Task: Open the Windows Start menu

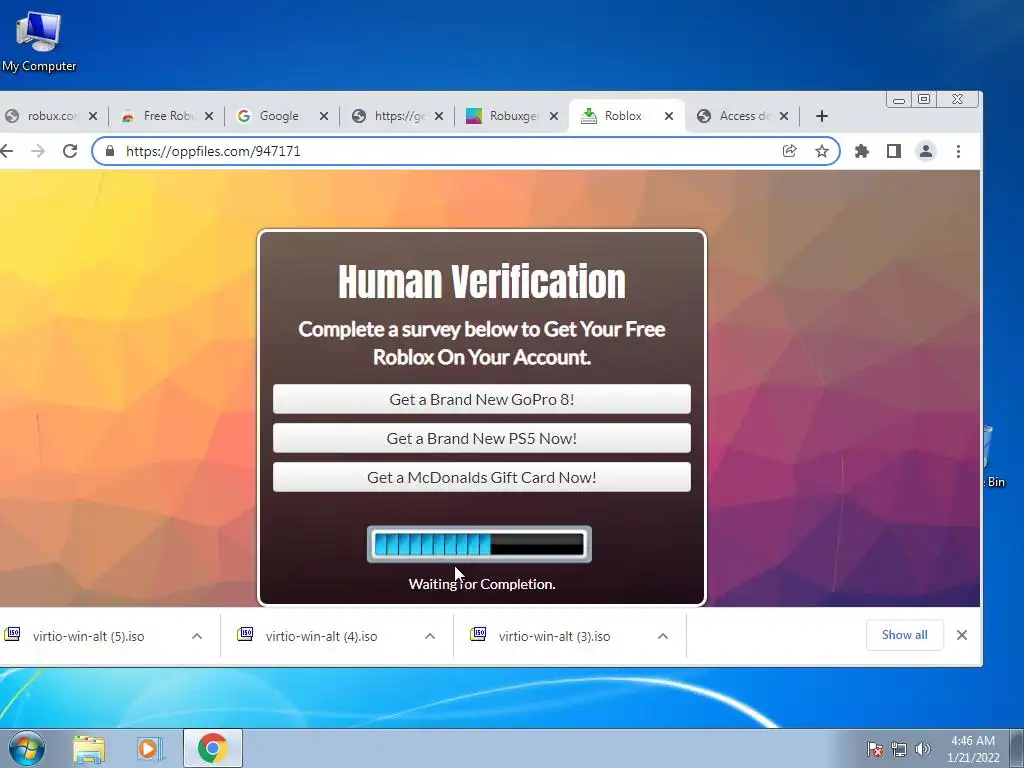Action: pyautogui.click(x=27, y=748)
